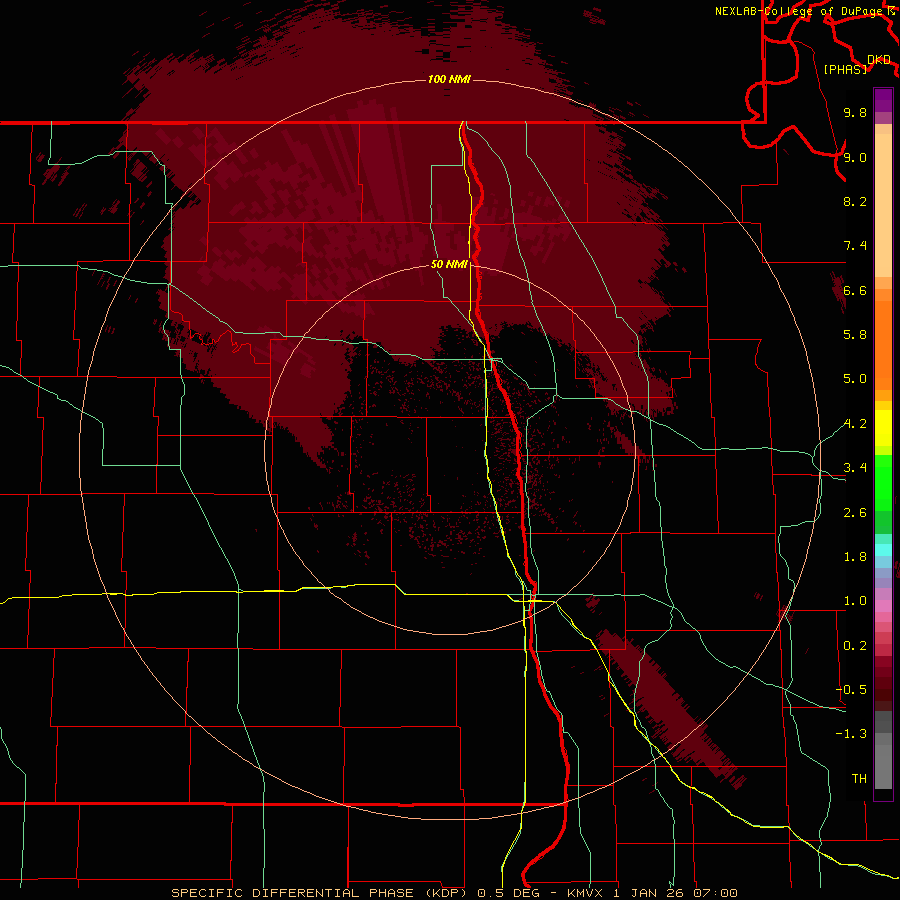The image size is (900, 900).
Task: Click the 50 NMI range ring label
Action: (449, 264)
